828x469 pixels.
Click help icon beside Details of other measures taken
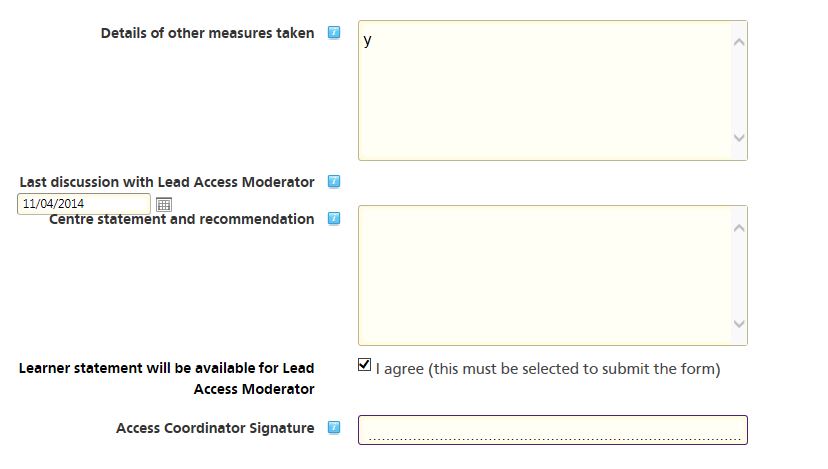click(x=334, y=33)
